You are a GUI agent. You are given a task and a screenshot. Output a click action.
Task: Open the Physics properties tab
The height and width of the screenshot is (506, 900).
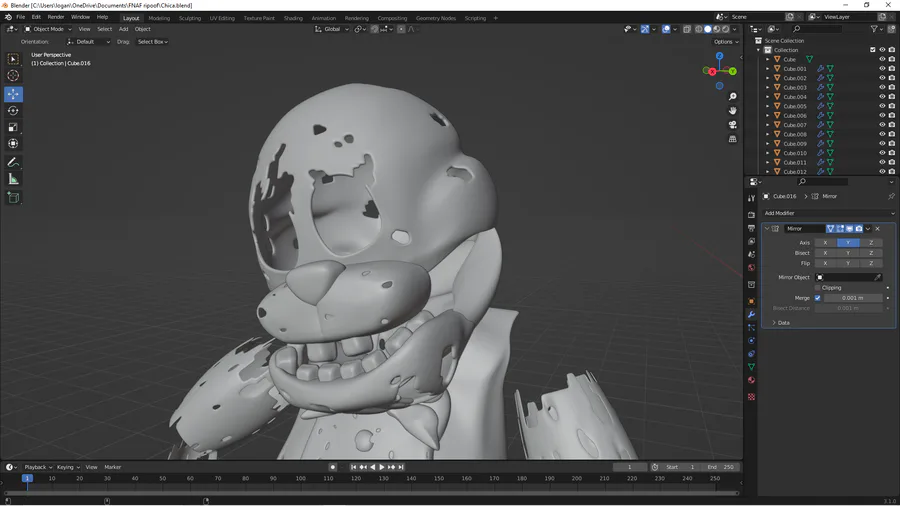pyautogui.click(x=751, y=341)
